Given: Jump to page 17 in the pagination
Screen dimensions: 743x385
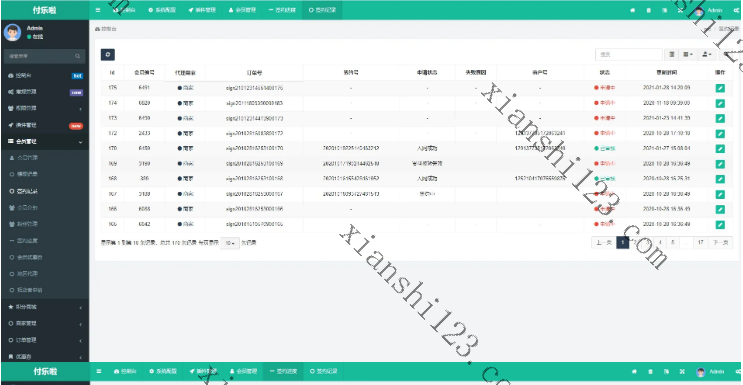Looking at the screenshot, I should click(x=700, y=243).
